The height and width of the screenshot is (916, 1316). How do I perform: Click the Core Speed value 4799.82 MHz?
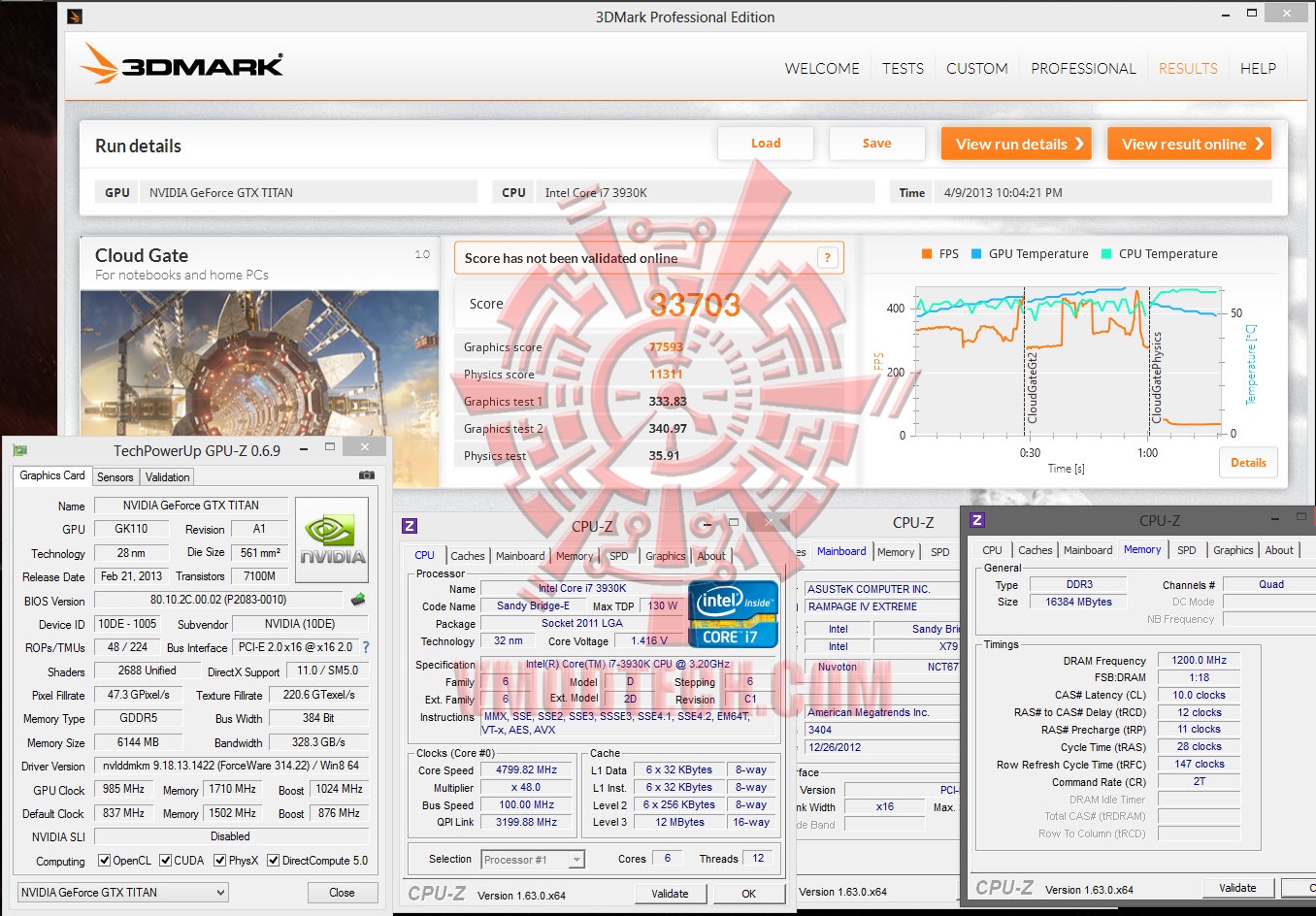click(527, 770)
